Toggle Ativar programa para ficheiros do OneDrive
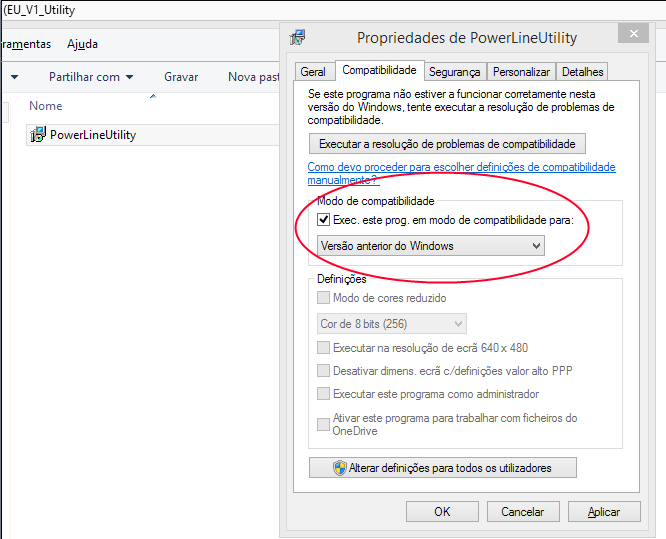 click(324, 424)
